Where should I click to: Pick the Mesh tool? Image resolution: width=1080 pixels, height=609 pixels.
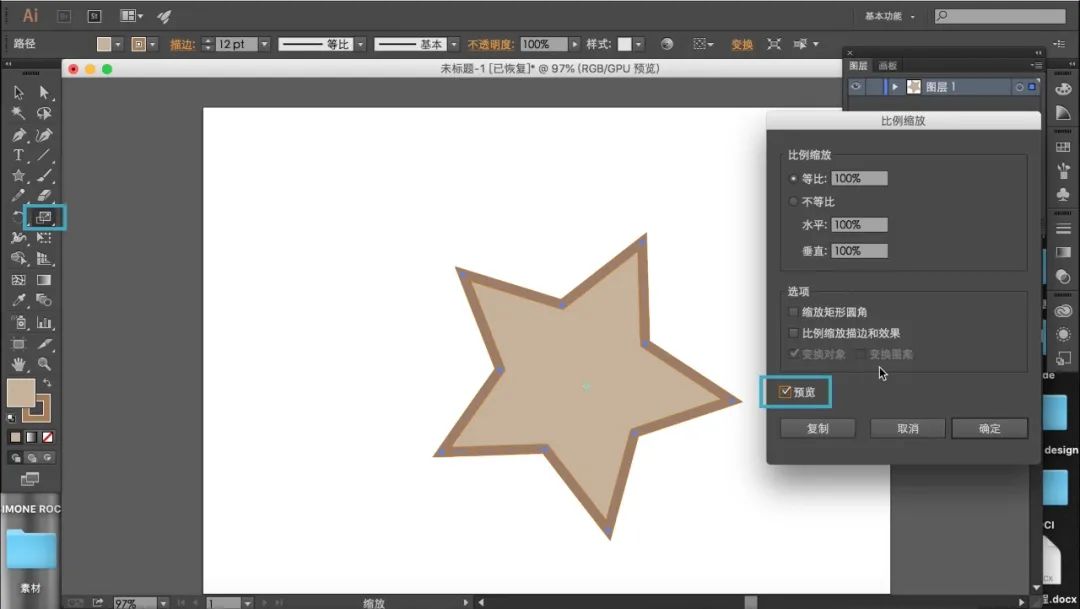pos(19,280)
